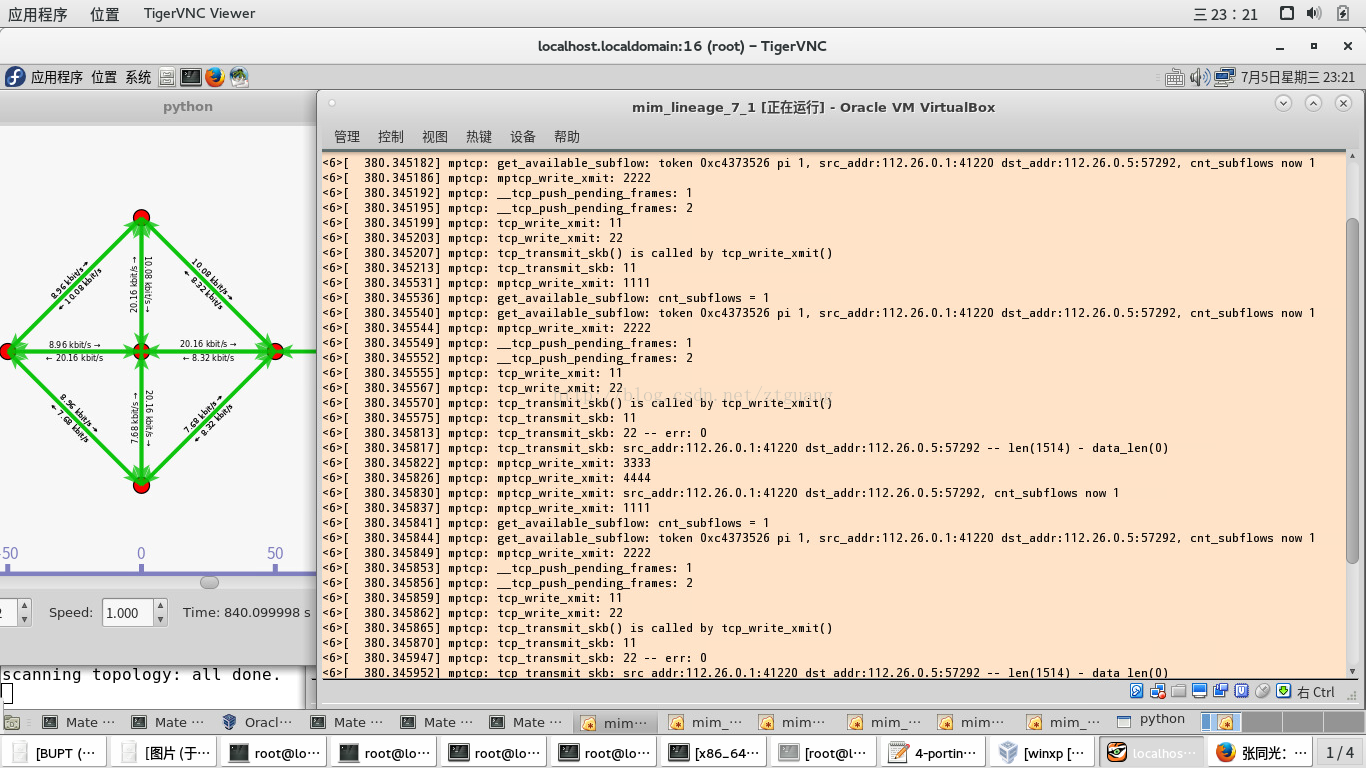Launch Firefox from the inner panel launcher
Viewport: 1366px width, 768px height.
[x=215, y=77]
